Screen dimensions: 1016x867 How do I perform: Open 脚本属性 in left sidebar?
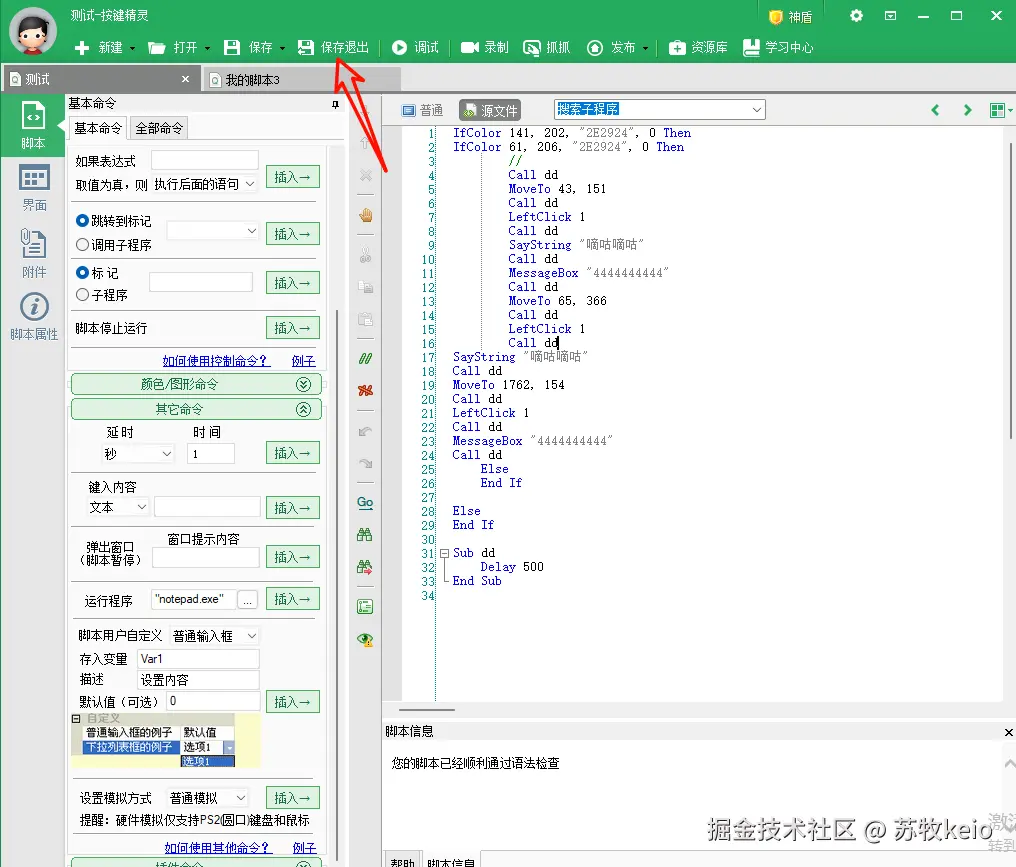pos(34,317)
